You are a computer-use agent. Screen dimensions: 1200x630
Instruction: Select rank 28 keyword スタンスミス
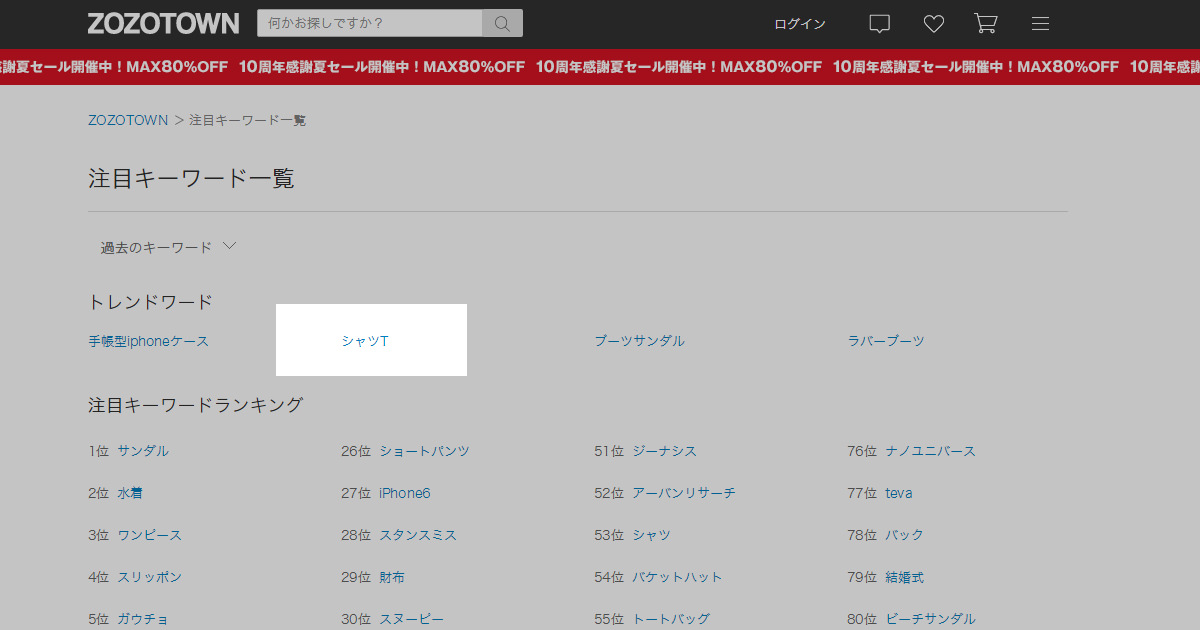[418, 535]
